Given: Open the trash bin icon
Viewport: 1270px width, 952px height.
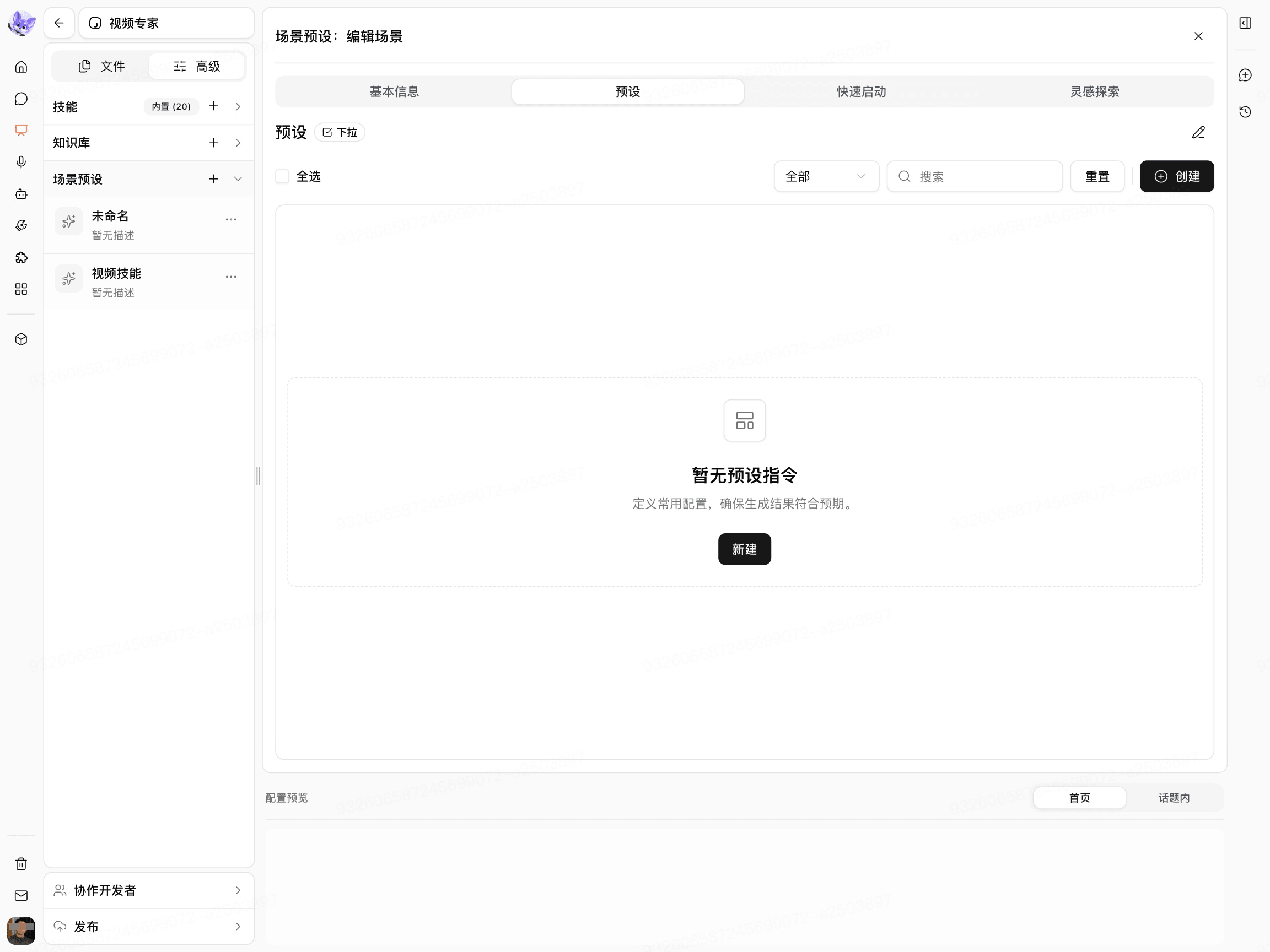Looking at the screenshot, I should [x=21, y=864].
